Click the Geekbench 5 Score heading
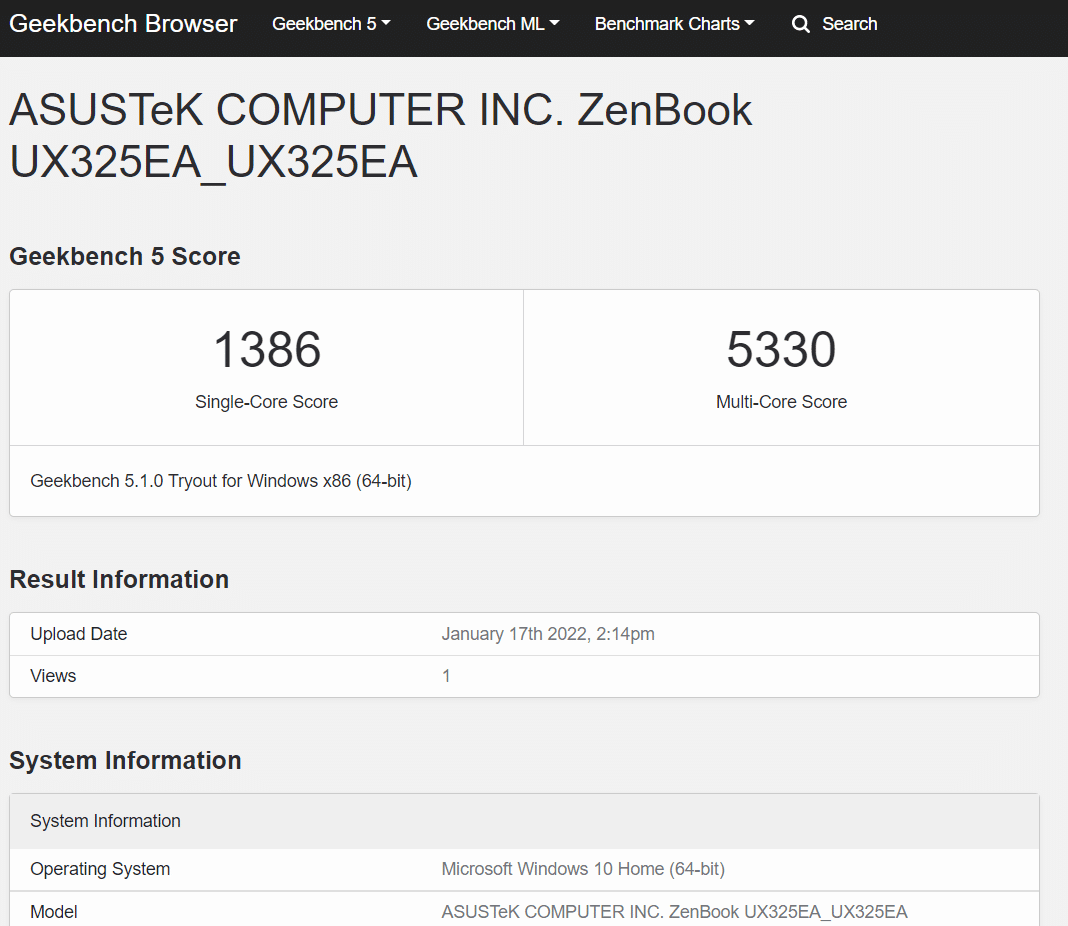This screenshot has width=1068, height=926. click(125, 257)
